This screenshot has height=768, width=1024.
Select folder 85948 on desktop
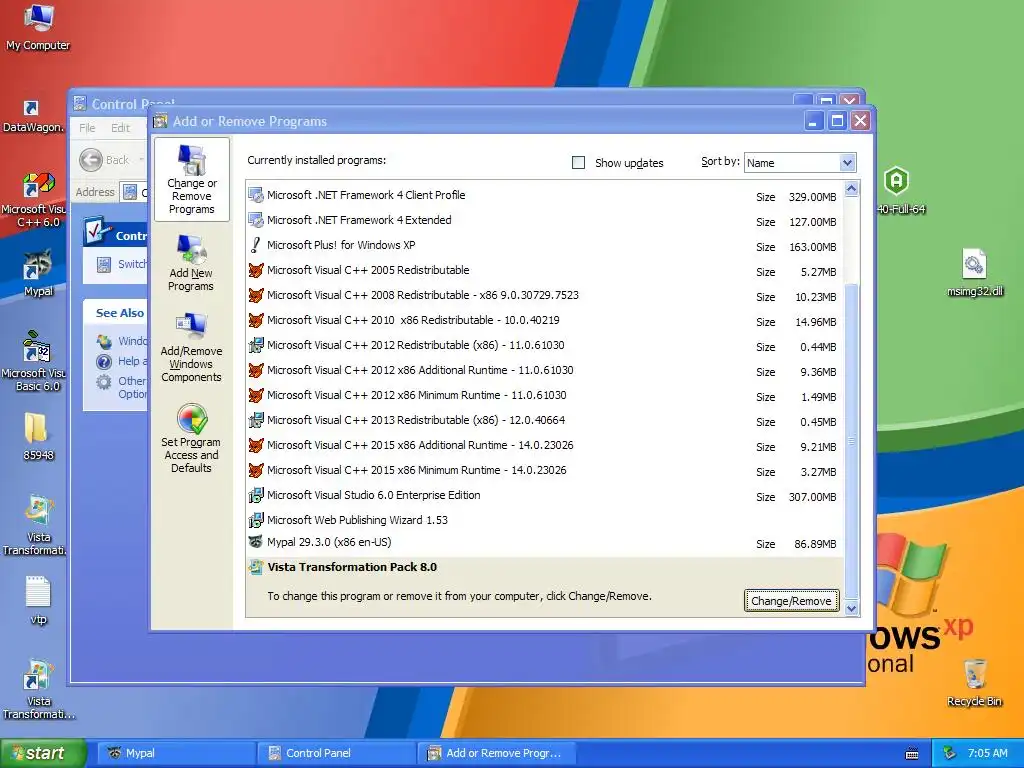click(38, 436)
